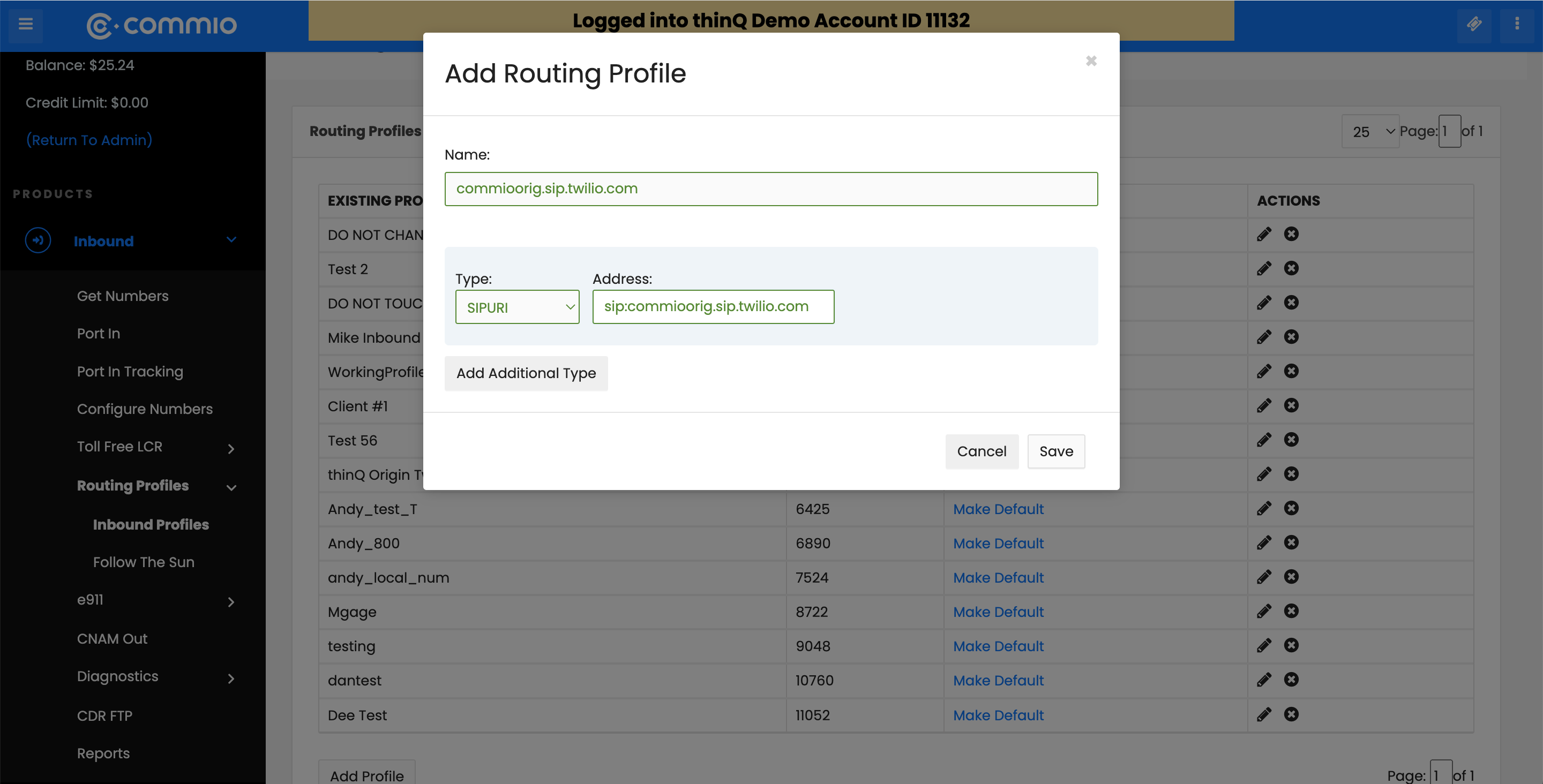Image resolution: width=1543 pixels, height=784 pixels.
Task: Make Andy_test_T the default profile
Action: tap(998, 509)
